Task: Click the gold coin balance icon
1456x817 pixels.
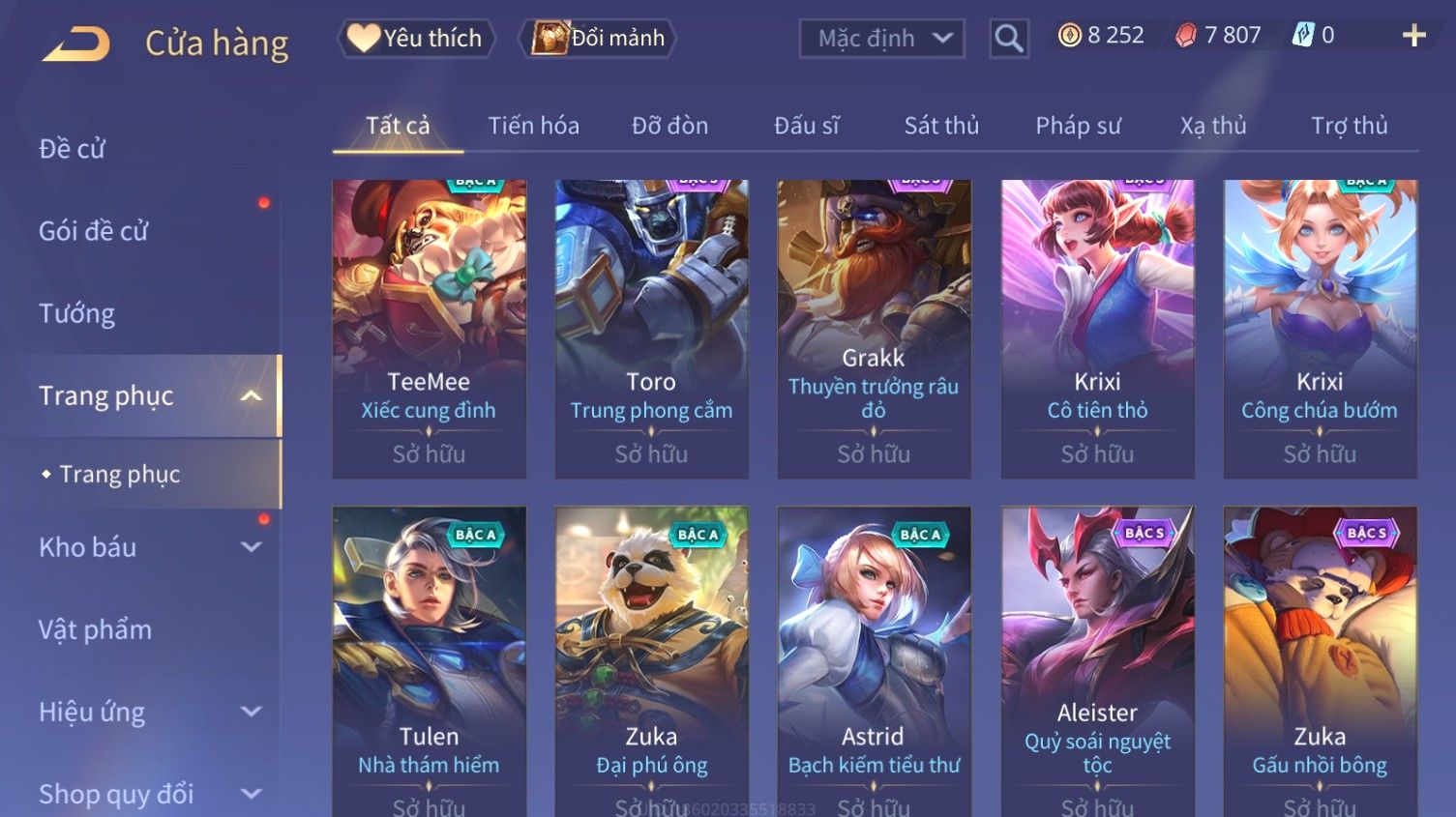Action: click(1069, 36)
